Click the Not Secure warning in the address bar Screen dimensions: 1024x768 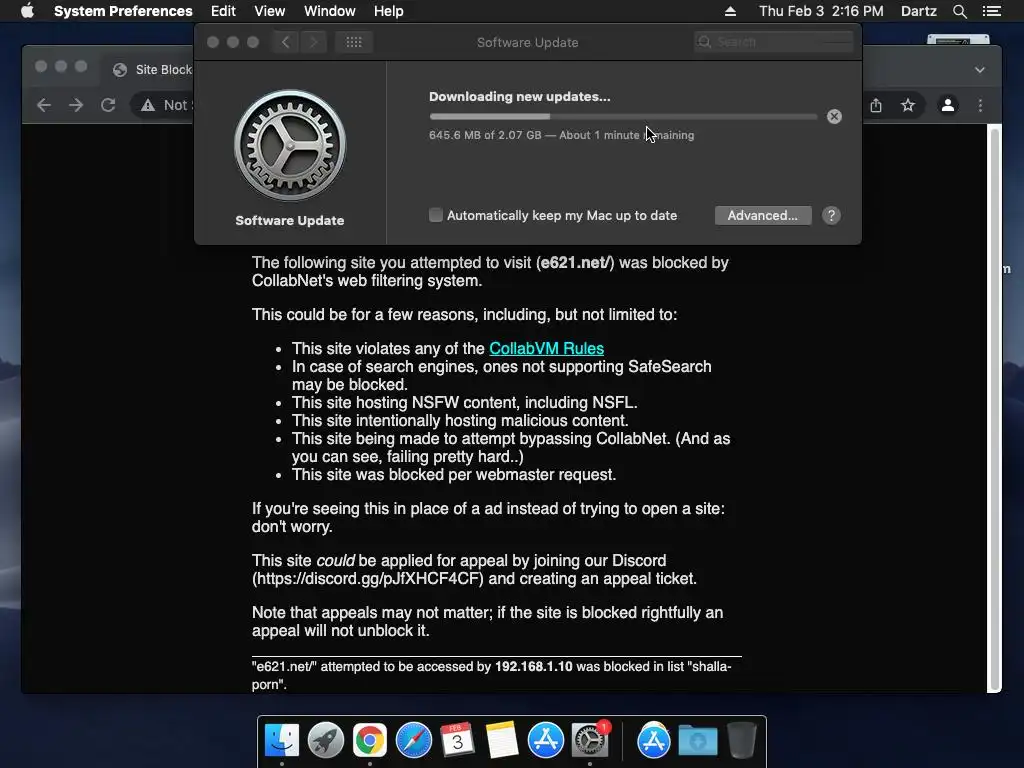pos(164,105)
